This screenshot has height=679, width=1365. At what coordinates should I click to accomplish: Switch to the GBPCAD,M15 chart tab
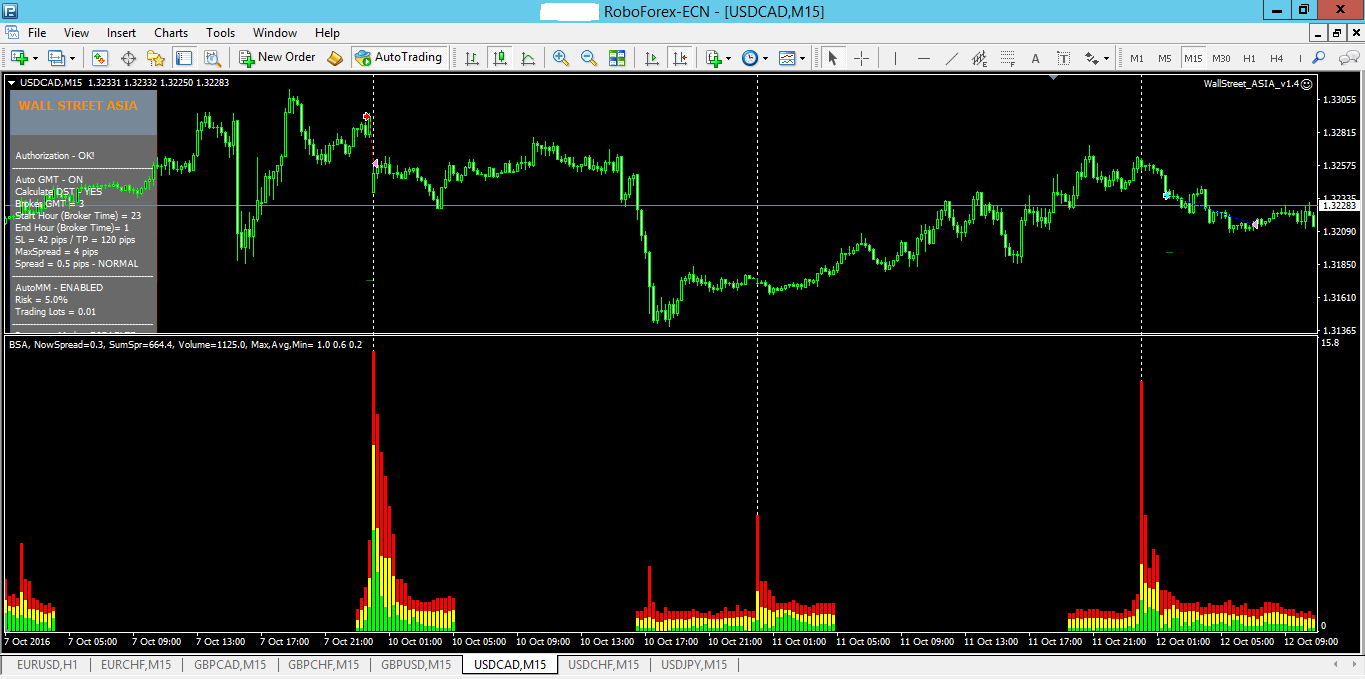click(x=230, y=664)
